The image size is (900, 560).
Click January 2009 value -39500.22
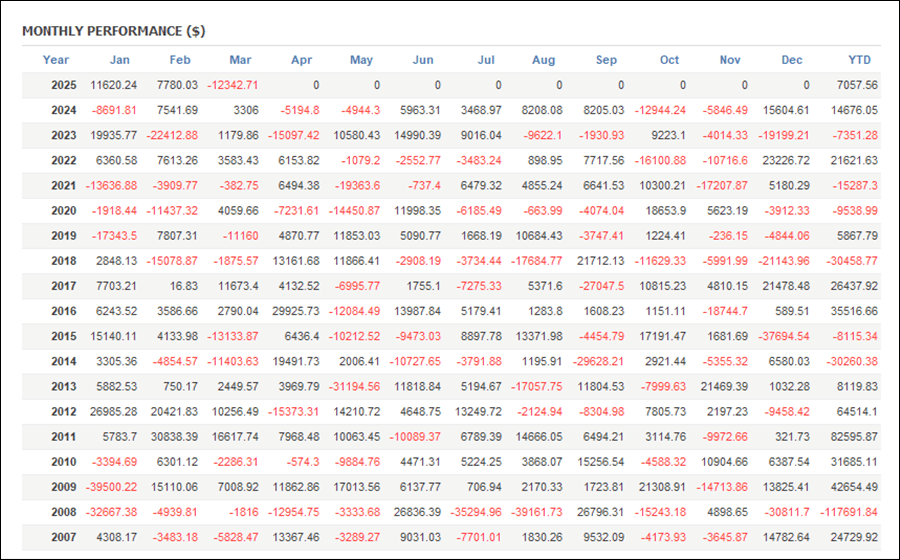pos(111,487)
